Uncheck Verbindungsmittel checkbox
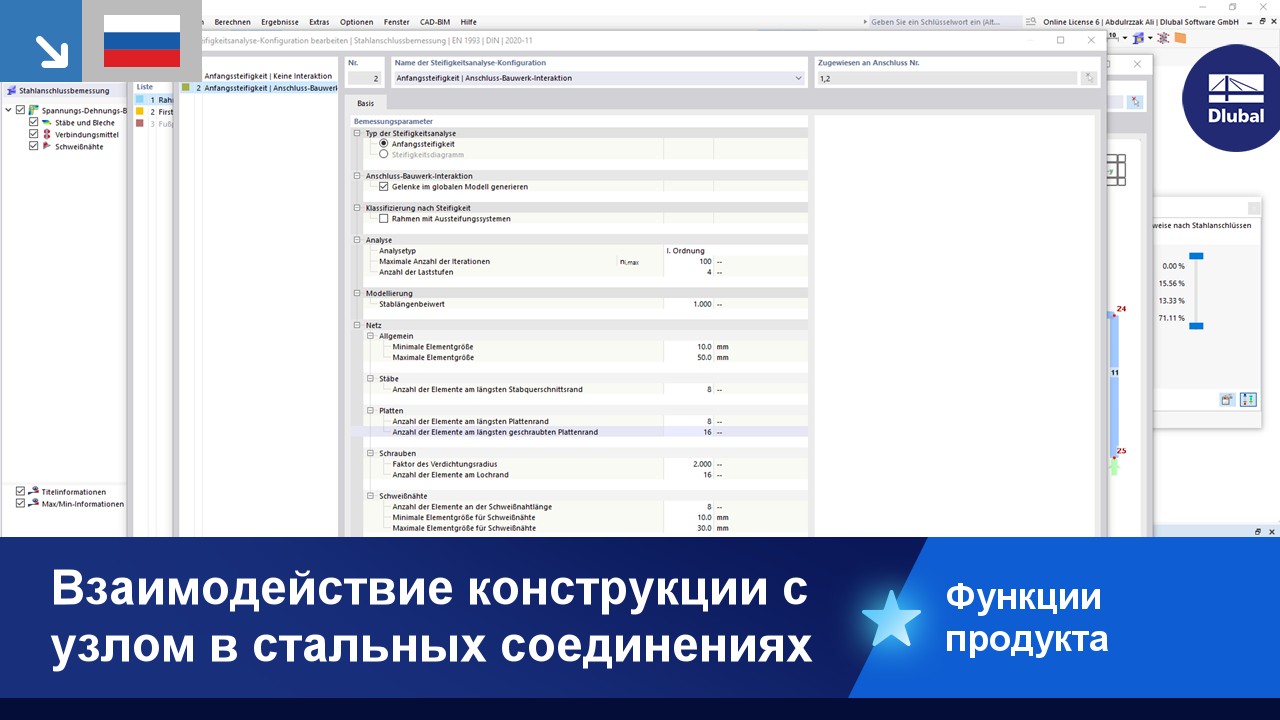 [34, 134]
